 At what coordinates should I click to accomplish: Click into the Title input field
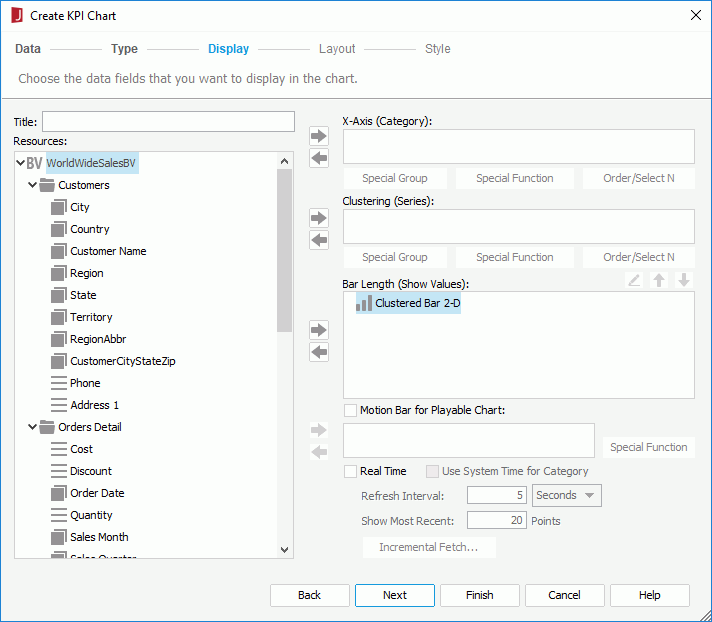coord(168,122)
